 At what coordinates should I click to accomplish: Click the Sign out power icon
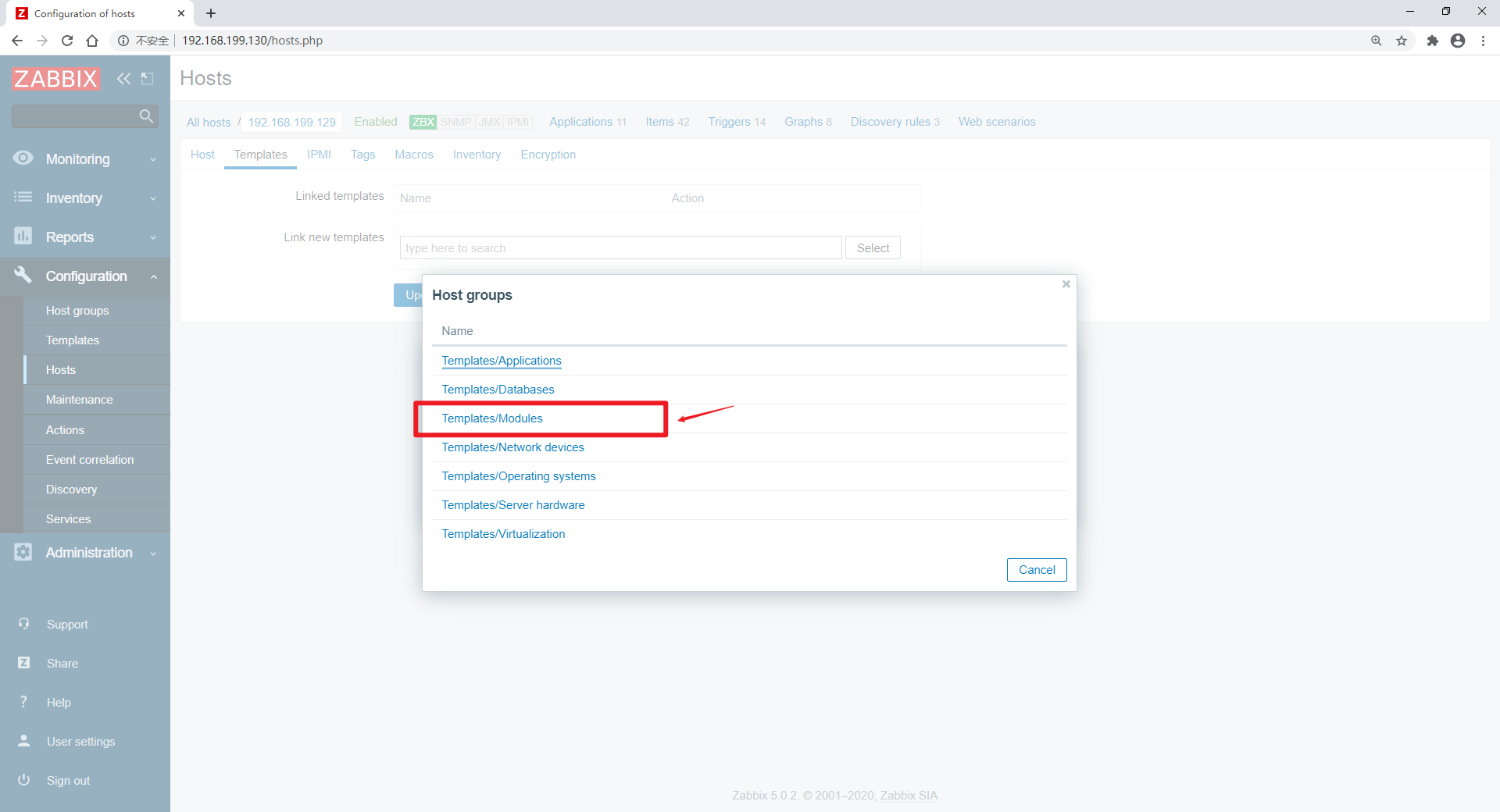(x=23, y=780)
